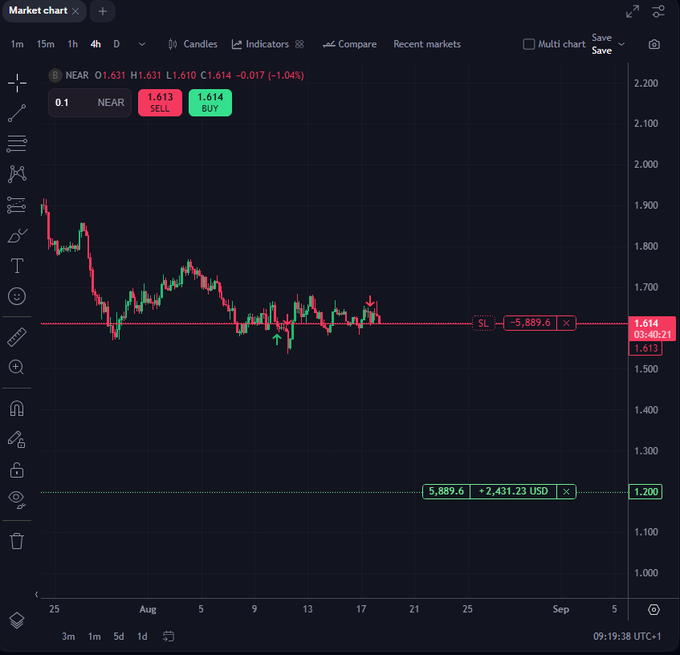Switch to 15m timeframe

point(46,44)
